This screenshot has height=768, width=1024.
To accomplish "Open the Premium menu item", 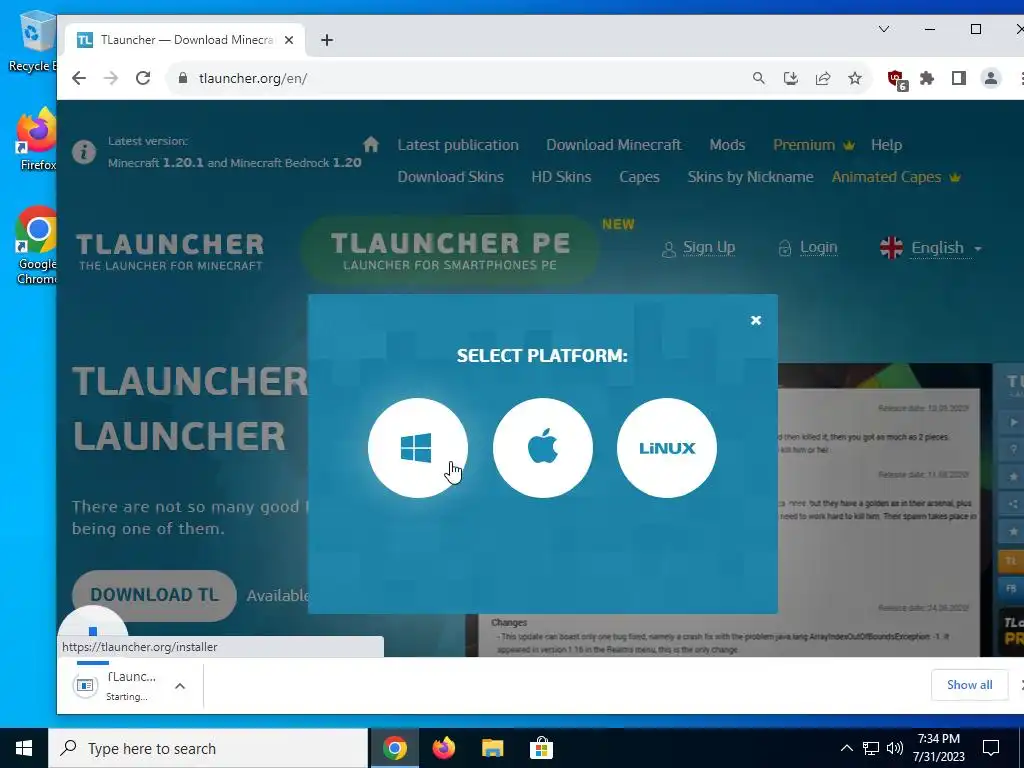I will coord(813,145).
